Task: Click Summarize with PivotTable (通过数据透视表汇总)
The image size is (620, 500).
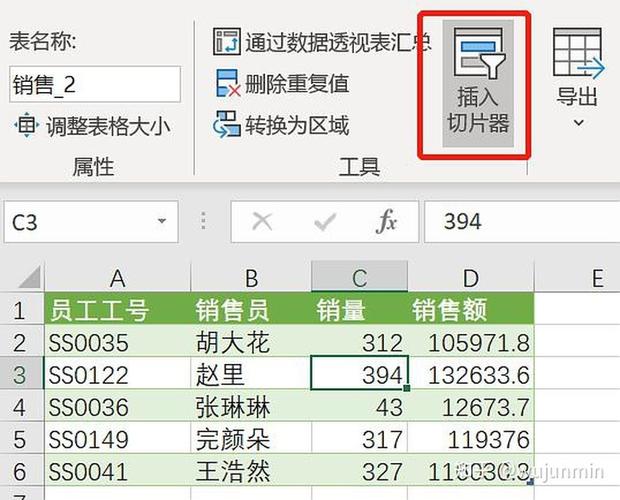Action: 322,42
